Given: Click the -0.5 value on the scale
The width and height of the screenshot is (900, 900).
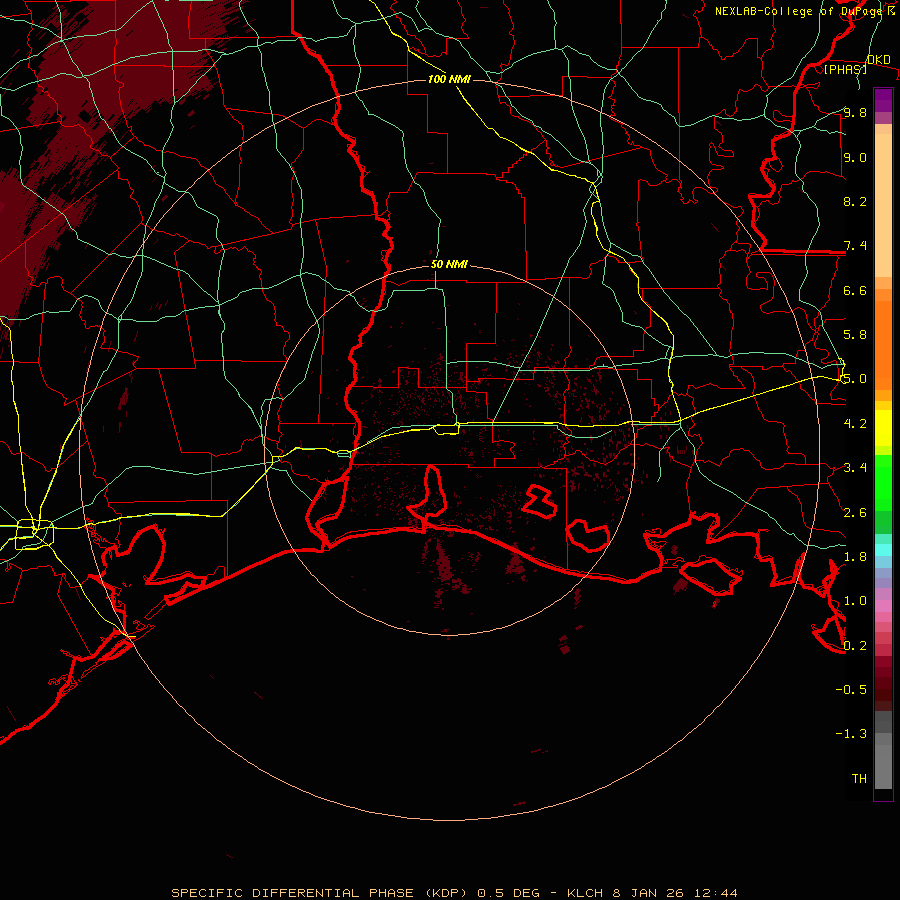Looking at the screenshot, I should coord(851,690).
